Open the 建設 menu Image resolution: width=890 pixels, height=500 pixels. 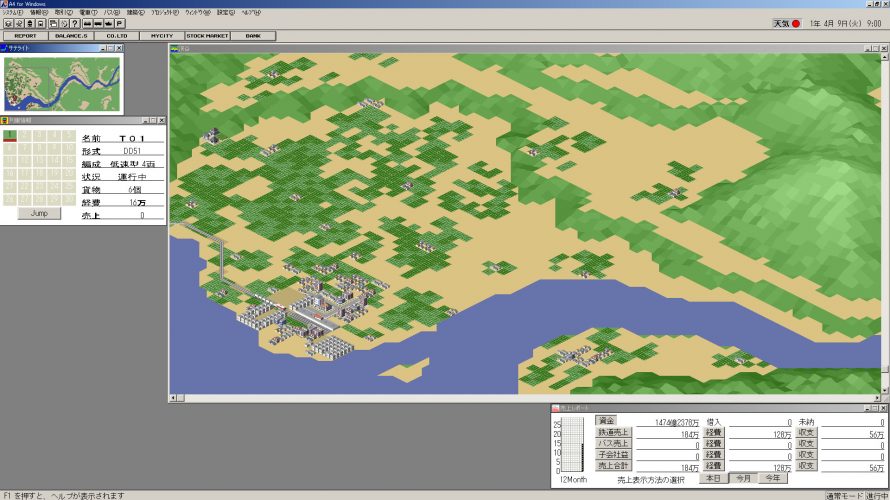pyautogui.click(x=136, y=12)
